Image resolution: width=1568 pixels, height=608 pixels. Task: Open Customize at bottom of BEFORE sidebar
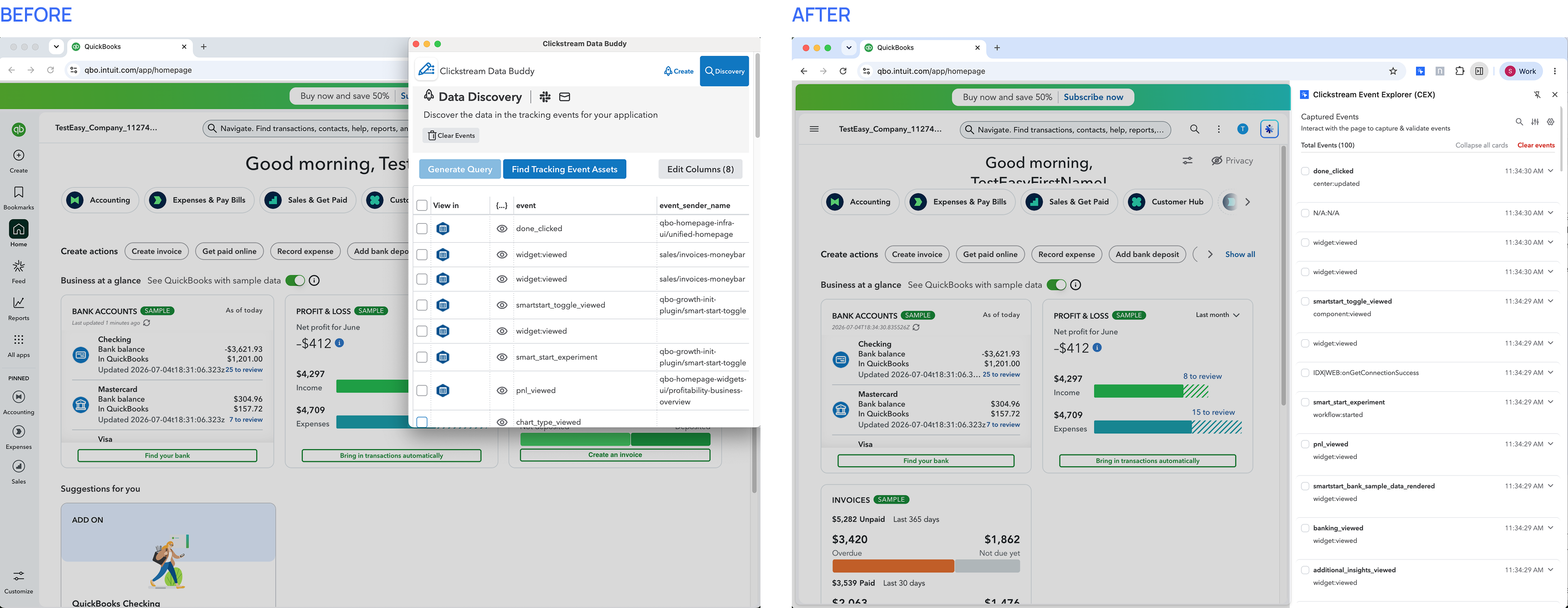tap(19, 582)
